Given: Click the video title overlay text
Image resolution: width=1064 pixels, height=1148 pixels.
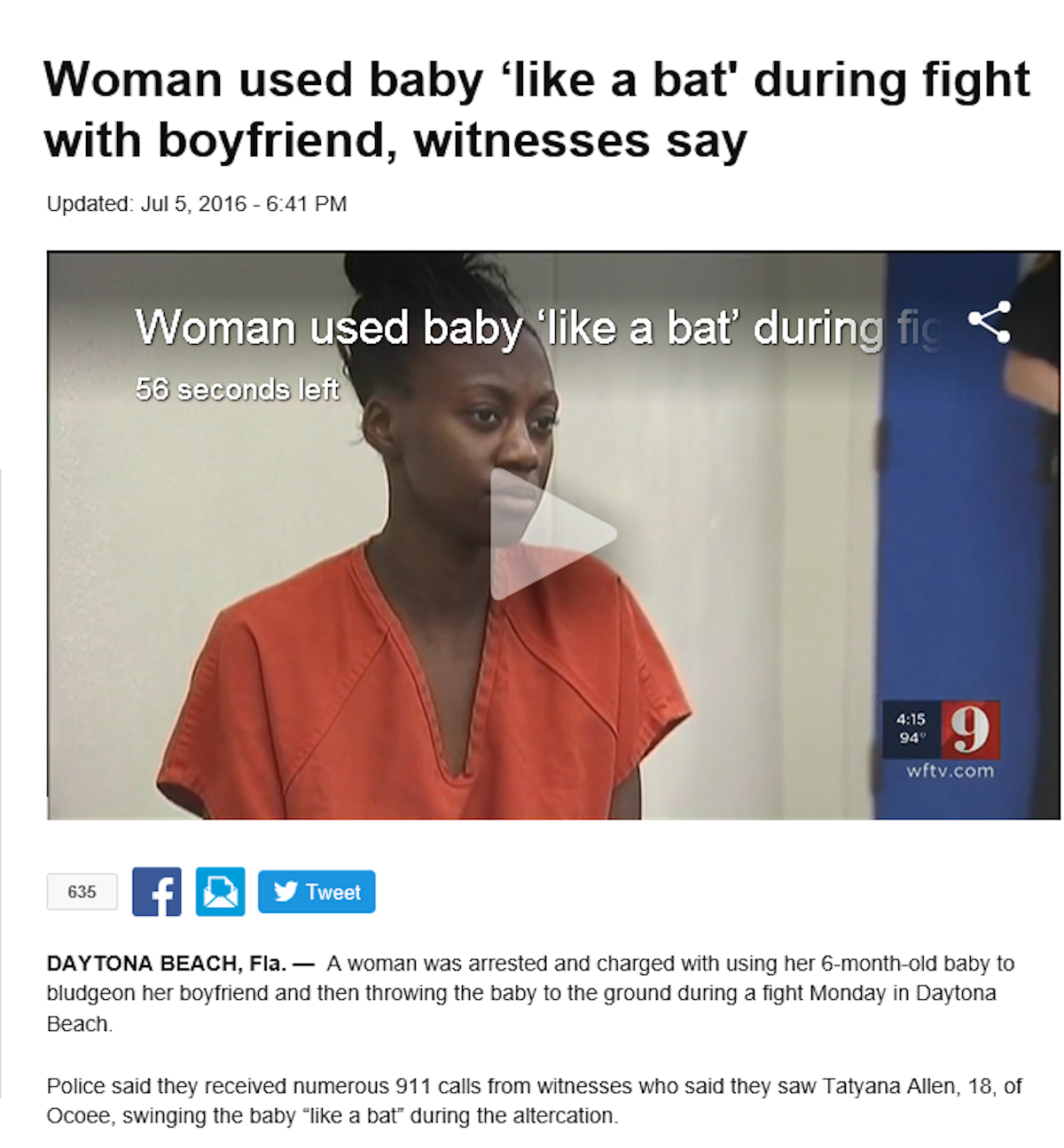Looking at the screenshot, I should pos(537,328).
